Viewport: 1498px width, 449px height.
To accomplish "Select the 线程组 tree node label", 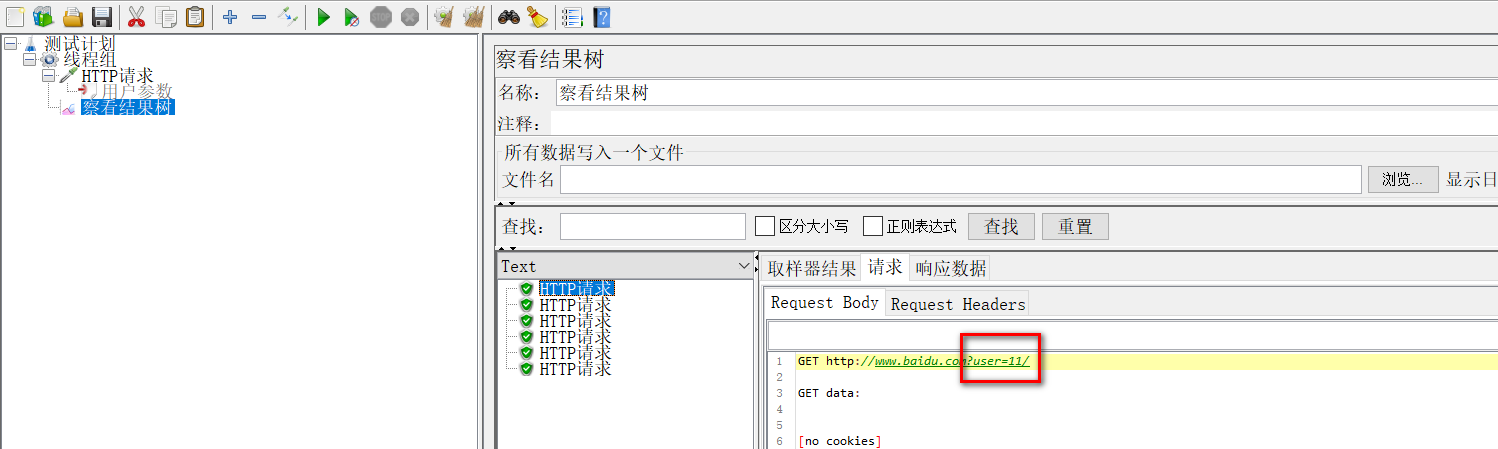I will (x=90, y=60).
